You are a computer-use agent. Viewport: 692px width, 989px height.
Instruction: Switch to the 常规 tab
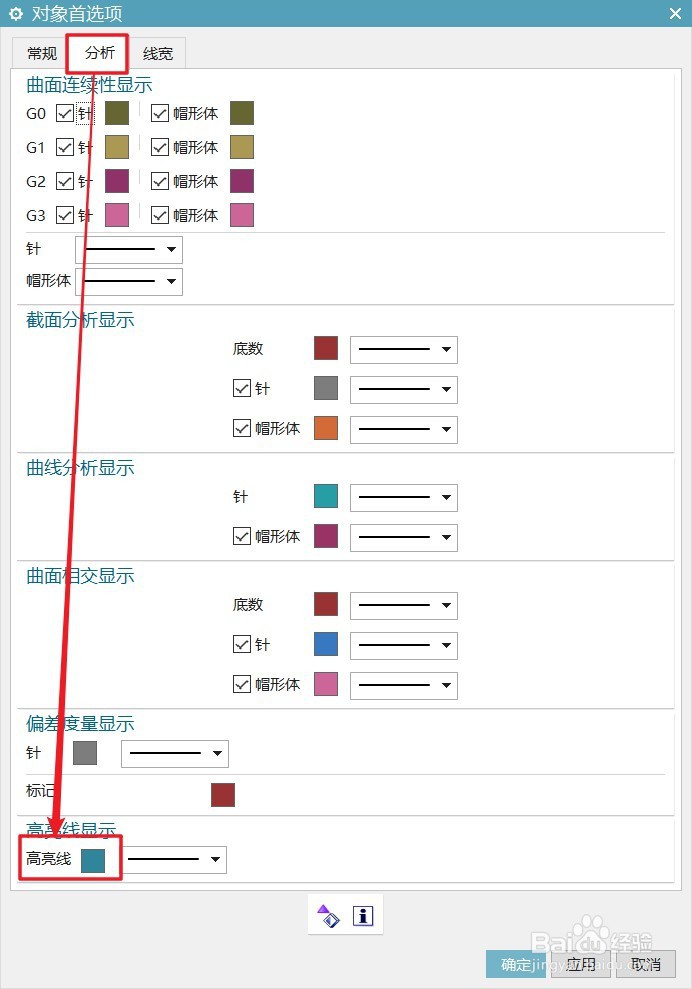pyautogui.click(x=42, y=54)
